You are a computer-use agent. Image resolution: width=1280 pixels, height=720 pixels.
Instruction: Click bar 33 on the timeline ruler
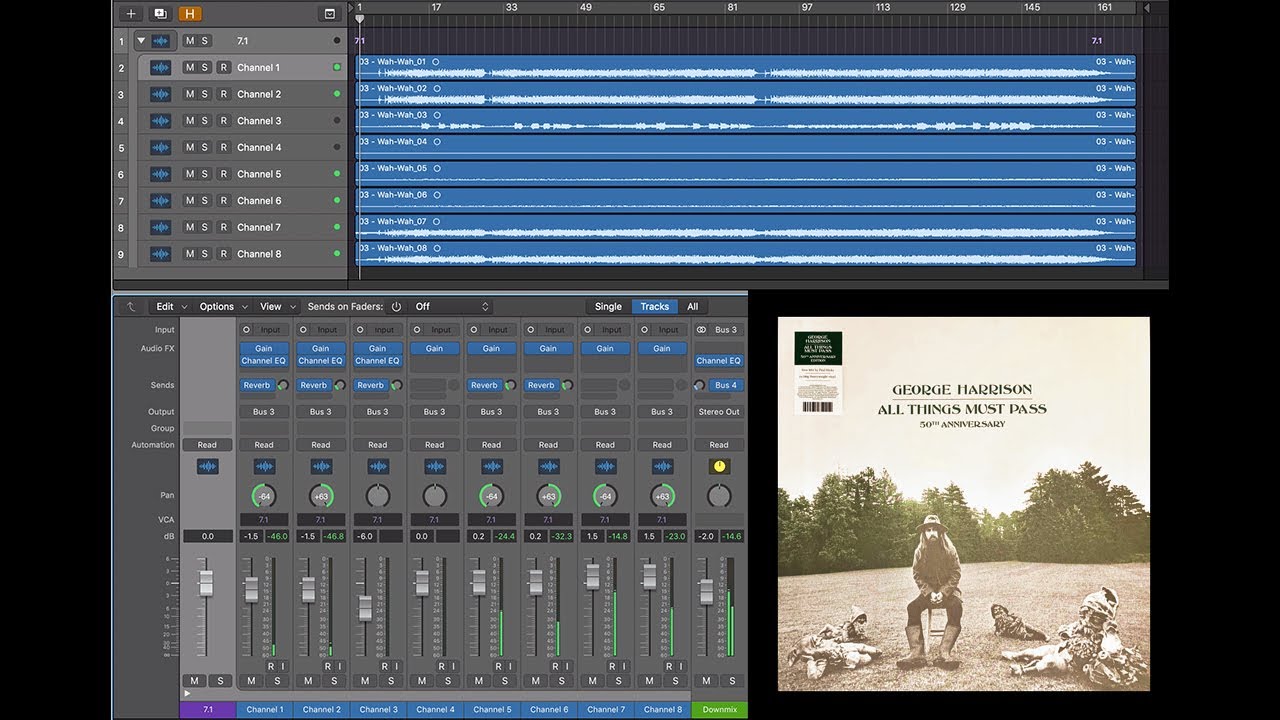point(511,7)
